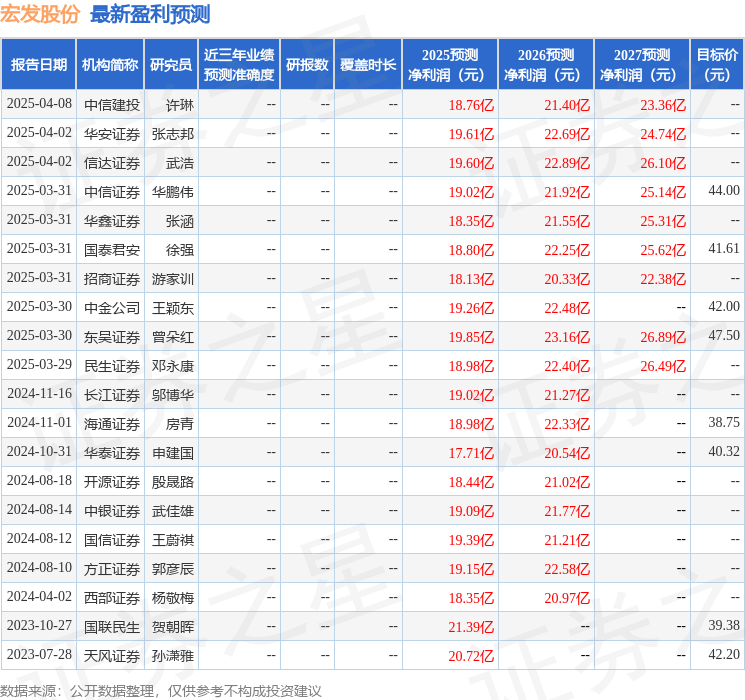
Task: Click the 2027 forecast value 26.89亿
Action: [663, 337]
